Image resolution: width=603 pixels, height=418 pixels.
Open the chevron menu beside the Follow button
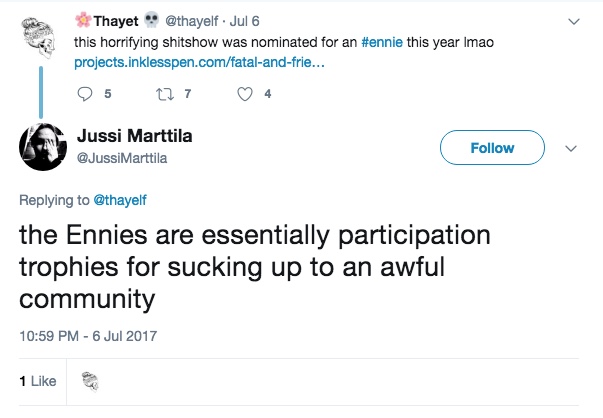click(572, 148)
